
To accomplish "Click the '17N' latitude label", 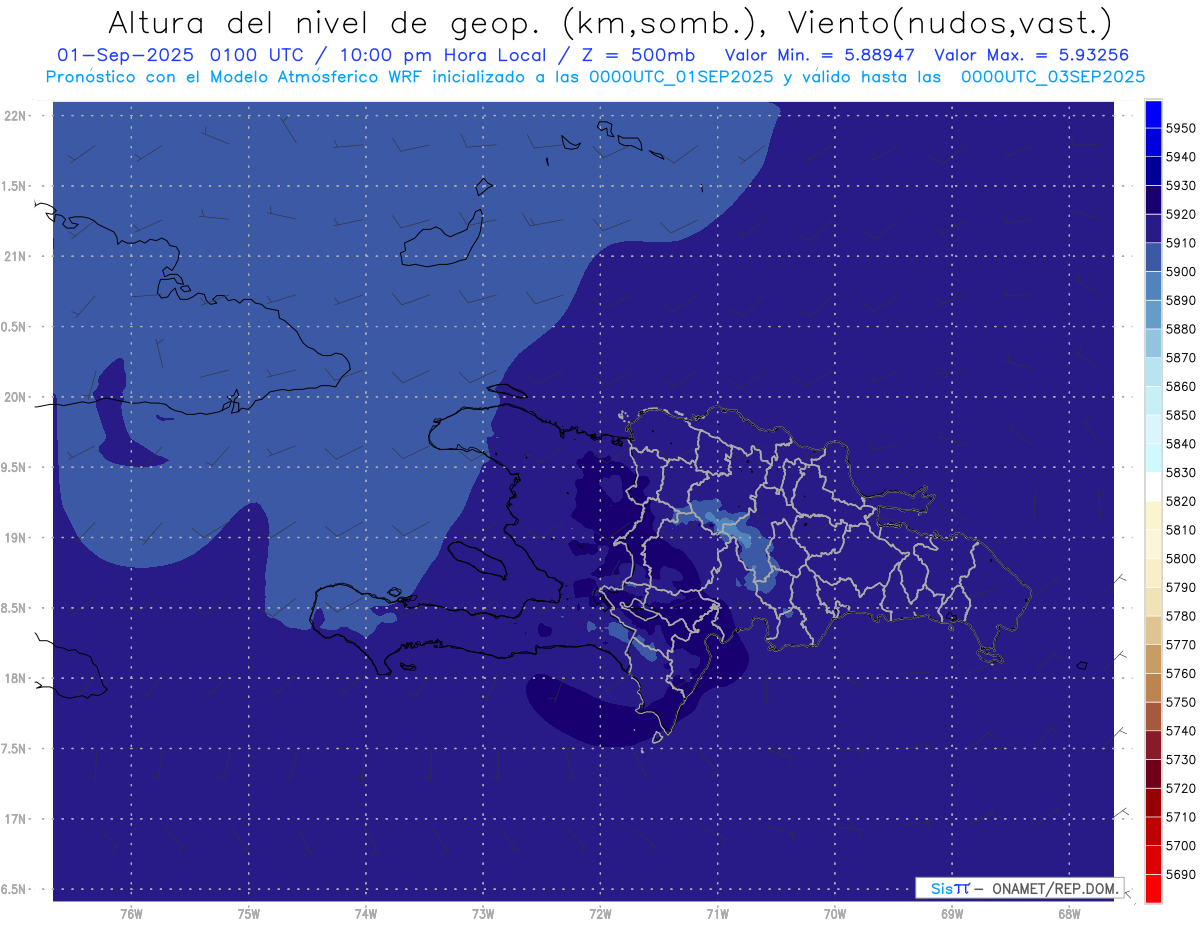I will coord(16,819).
